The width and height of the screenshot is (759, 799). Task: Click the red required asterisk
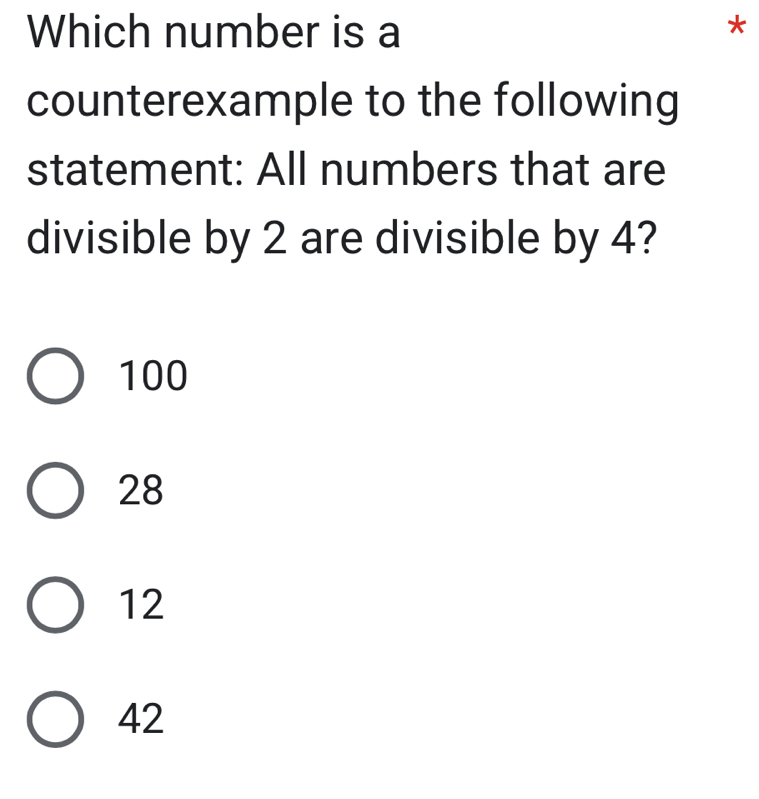point(736,27)
